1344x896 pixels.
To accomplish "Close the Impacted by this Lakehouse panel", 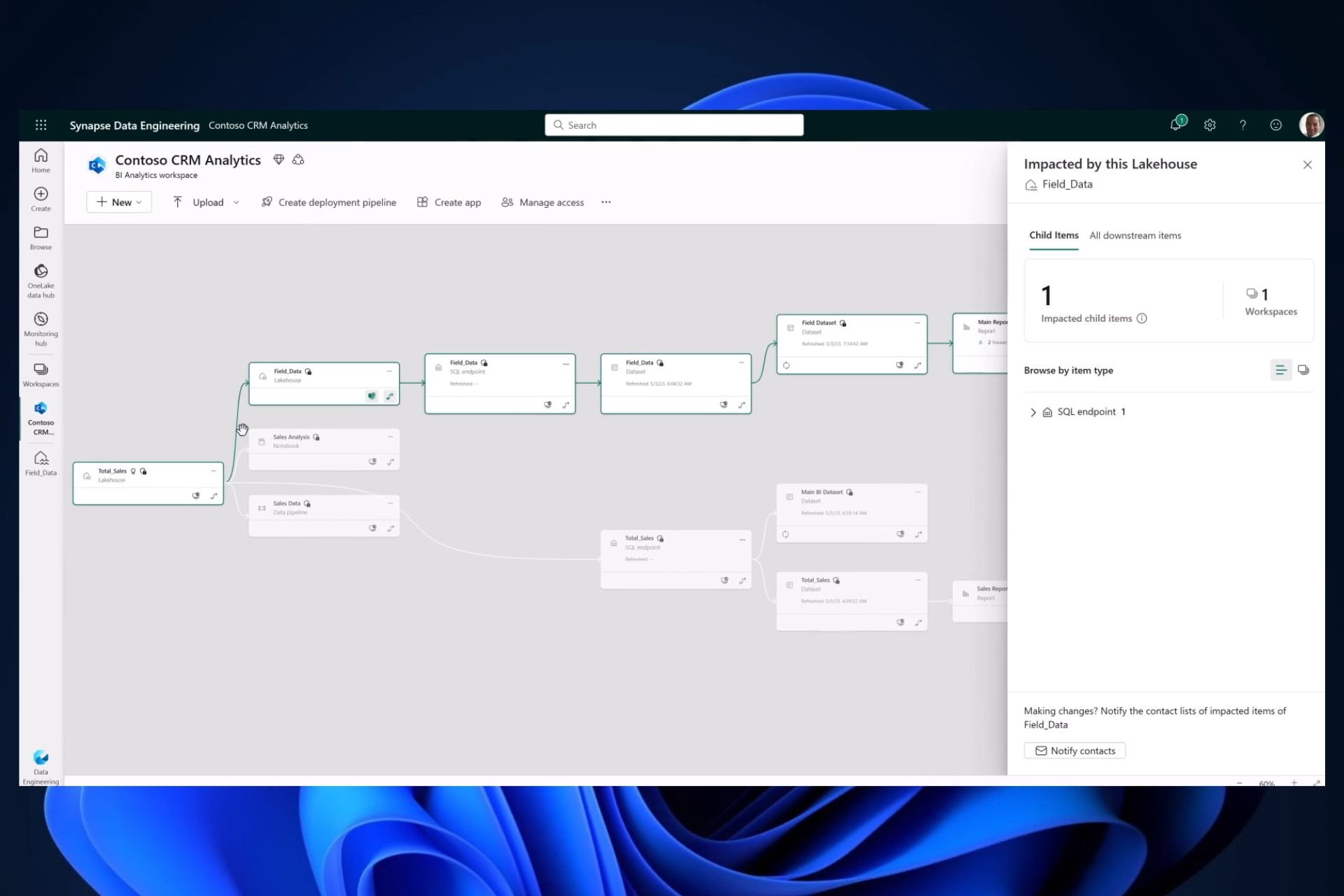I will (x=1307, y=165).
